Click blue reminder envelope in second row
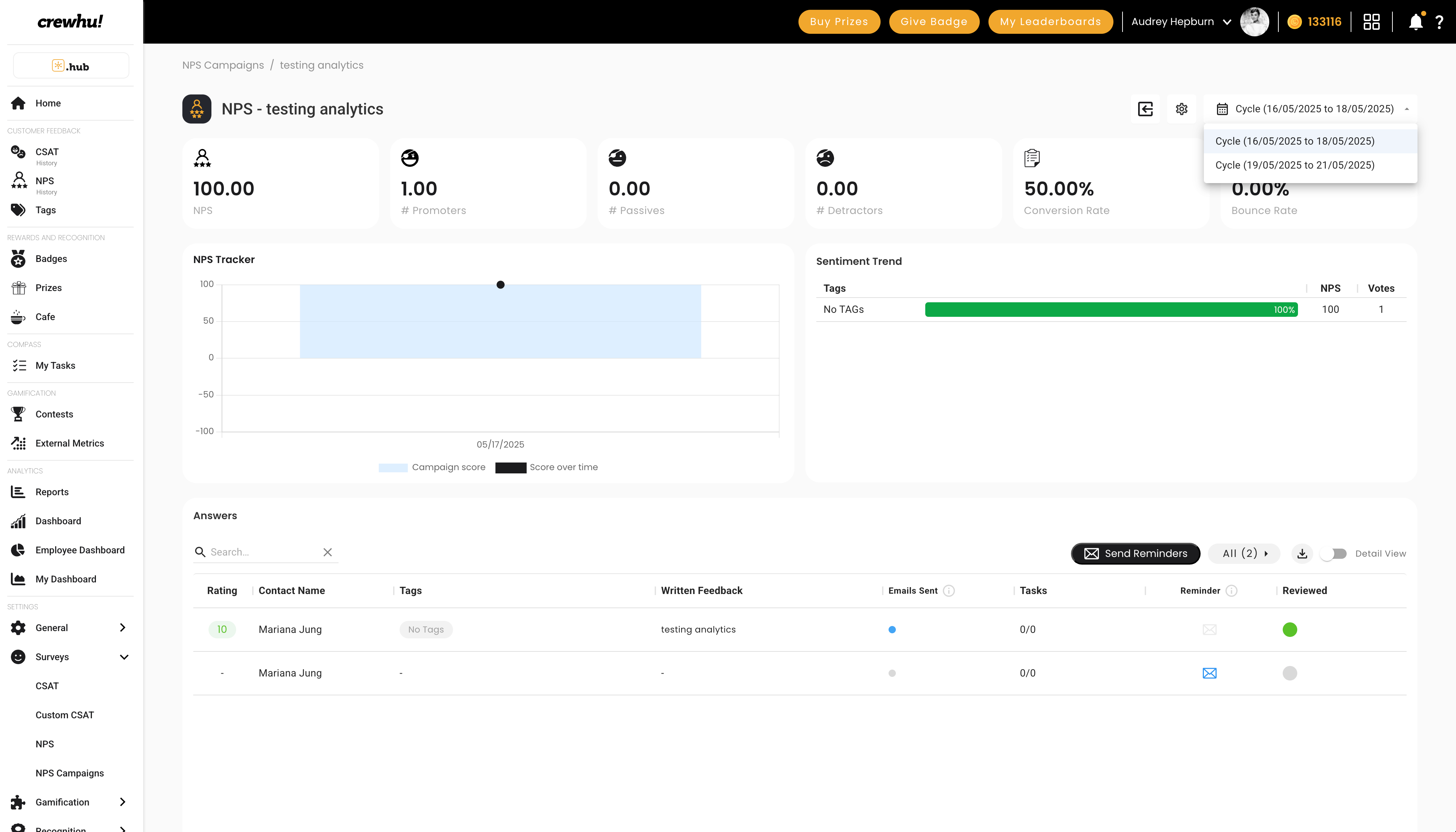1456x832 pixels. pos(1209,673)
